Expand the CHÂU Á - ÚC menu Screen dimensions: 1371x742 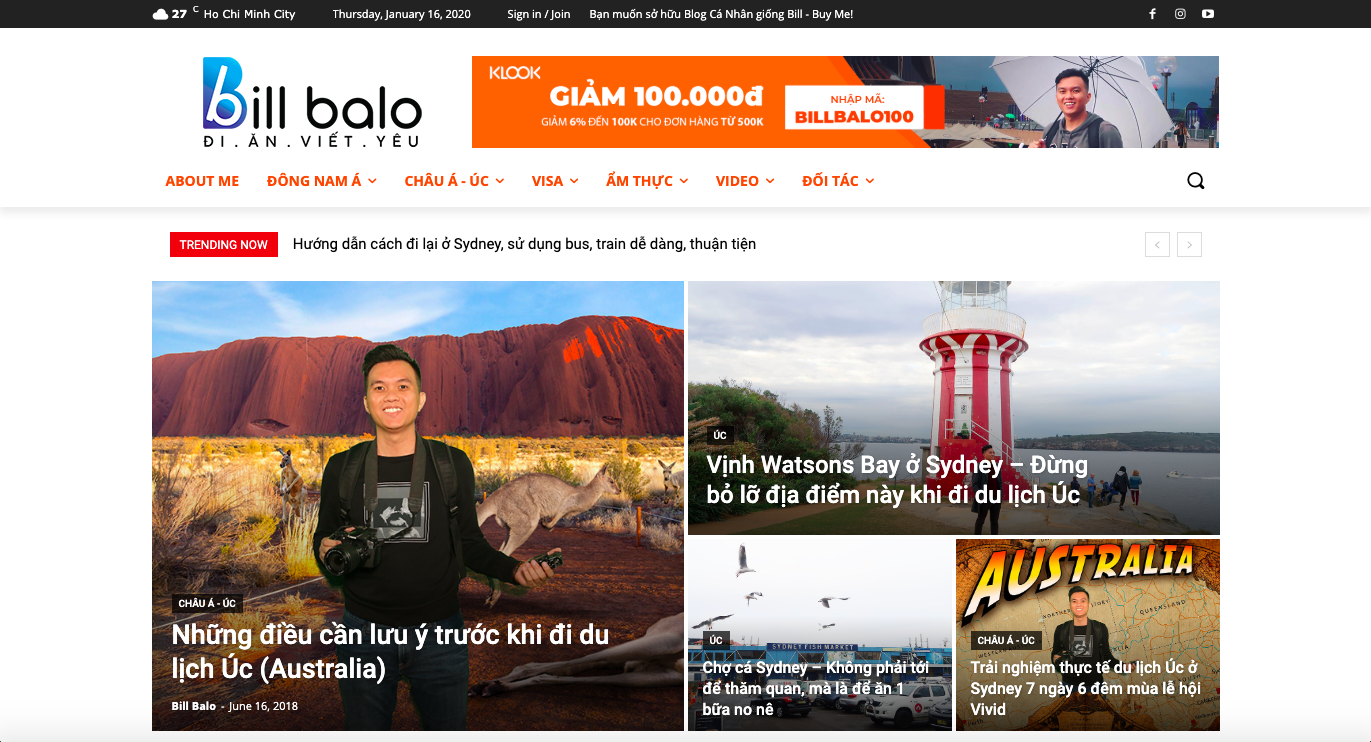[x=454, y=181]
